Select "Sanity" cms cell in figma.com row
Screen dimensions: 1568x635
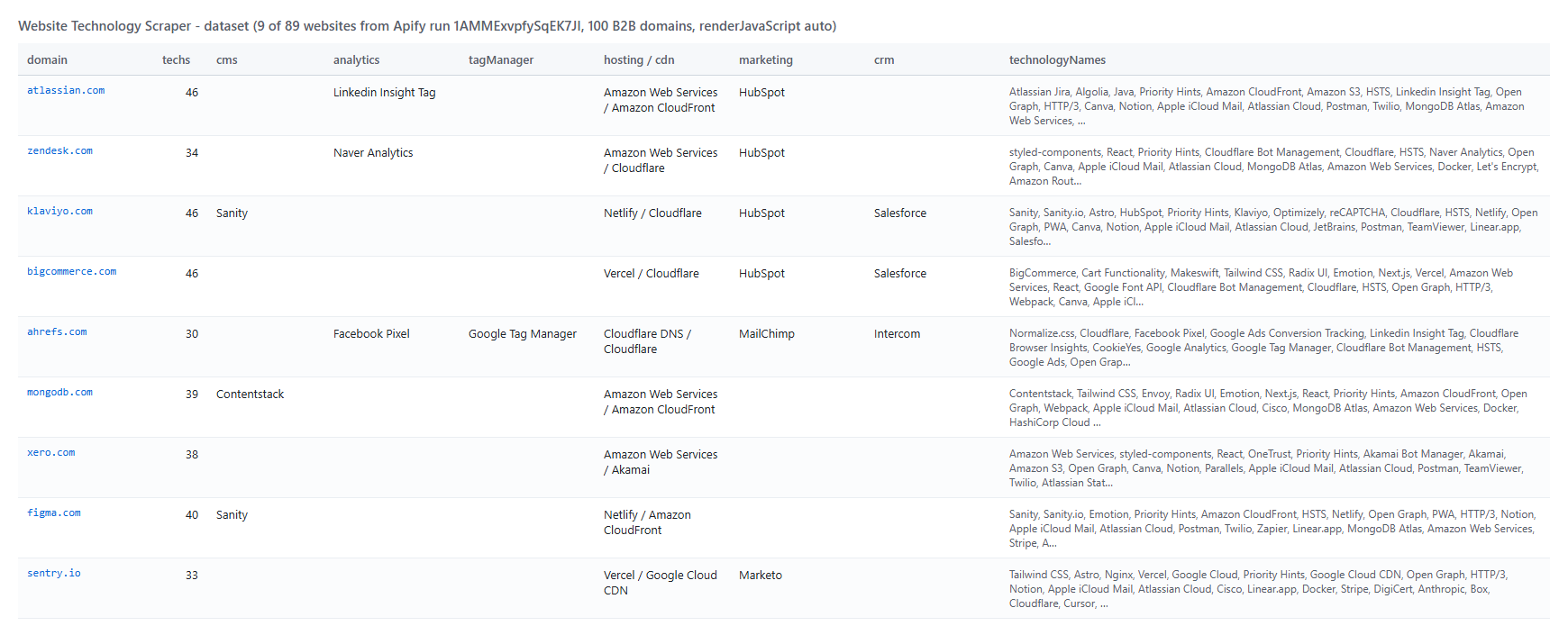click(x=232, y=515)
